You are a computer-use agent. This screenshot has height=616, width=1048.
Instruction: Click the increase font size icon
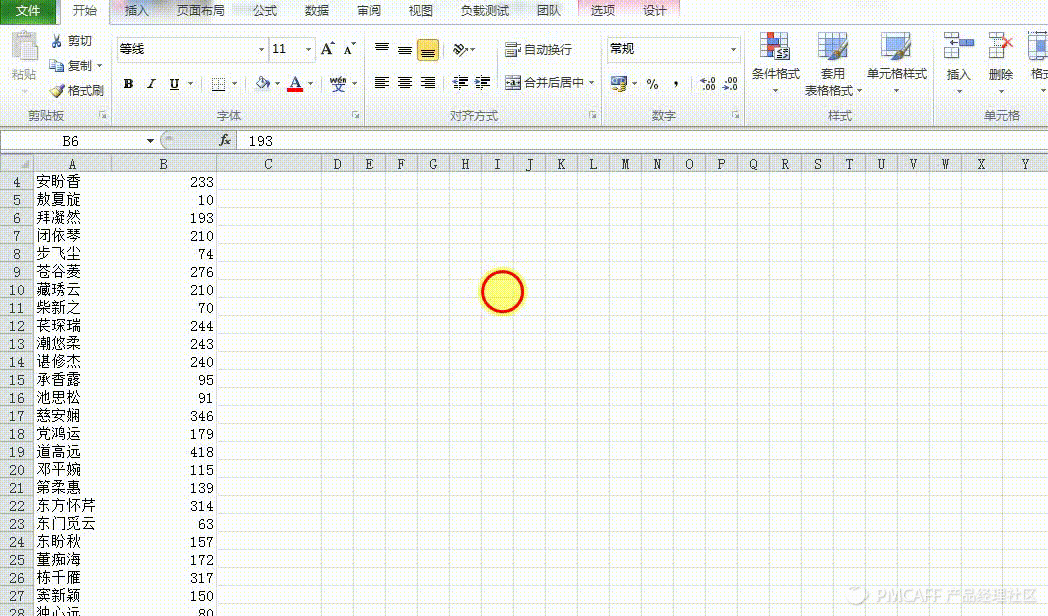tap(328, 49)
